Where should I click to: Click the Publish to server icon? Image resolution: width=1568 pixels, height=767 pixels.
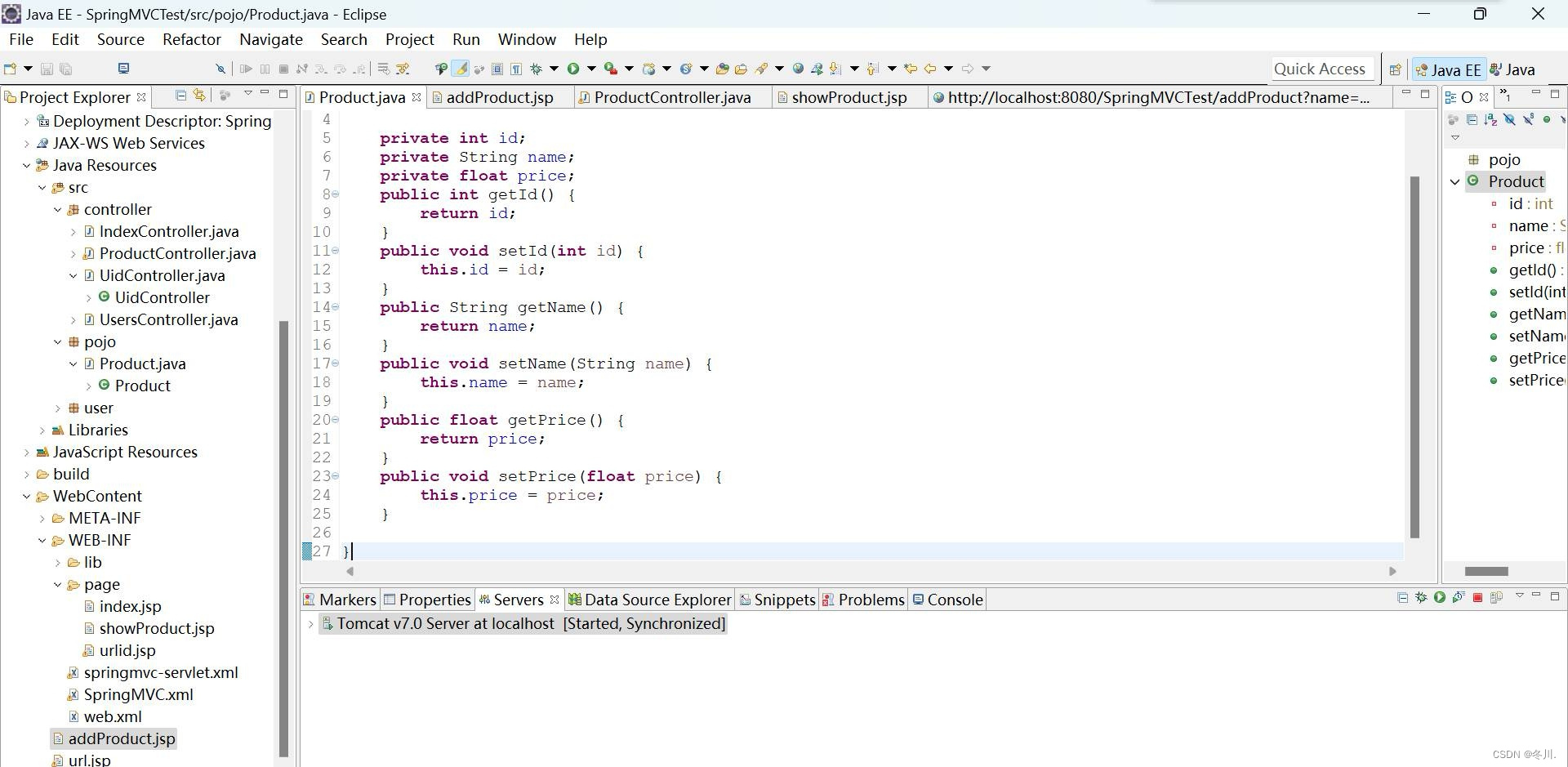tap(1496, 597)
